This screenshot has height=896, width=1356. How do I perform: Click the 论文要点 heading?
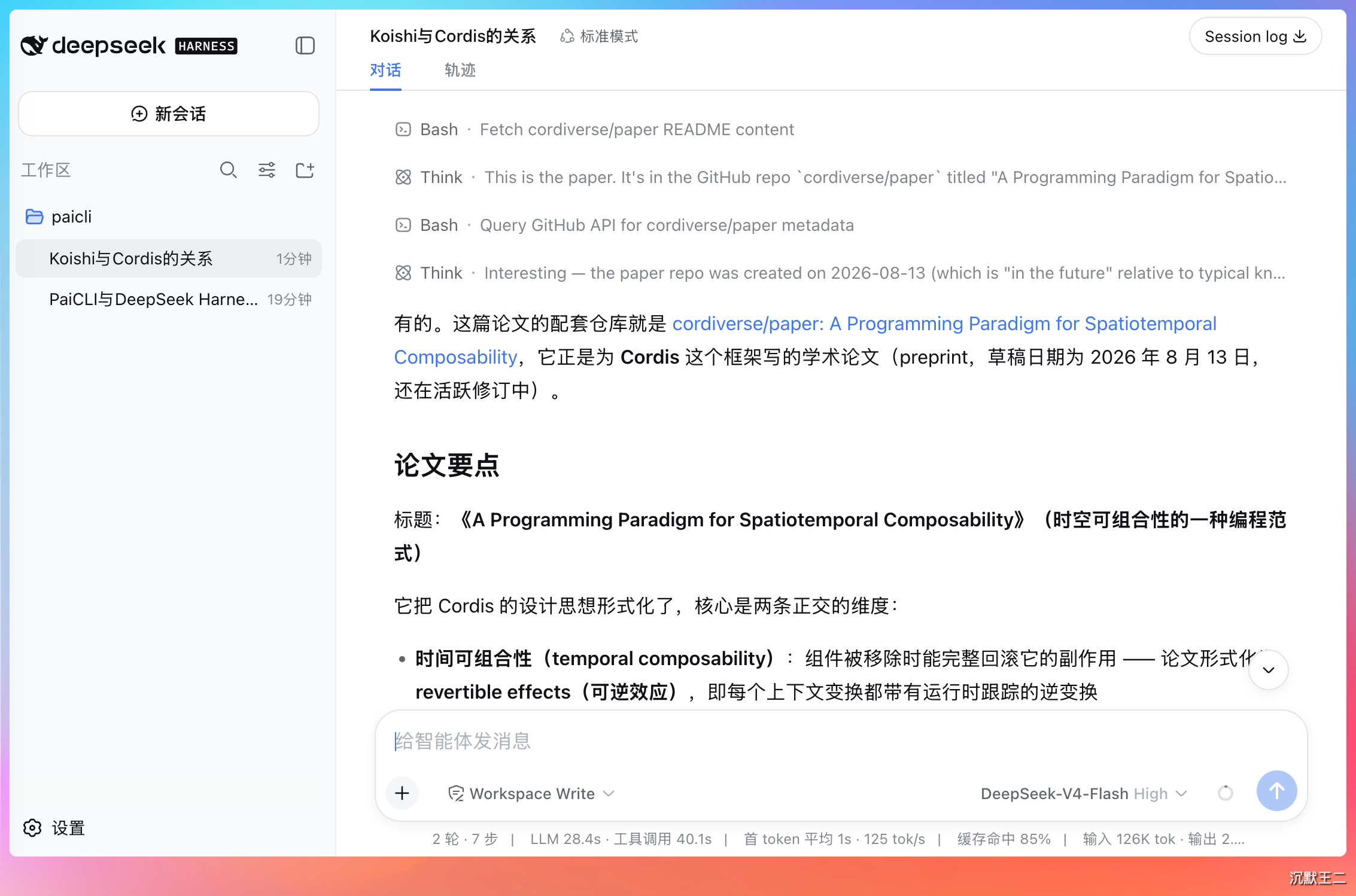coord(446,465)
